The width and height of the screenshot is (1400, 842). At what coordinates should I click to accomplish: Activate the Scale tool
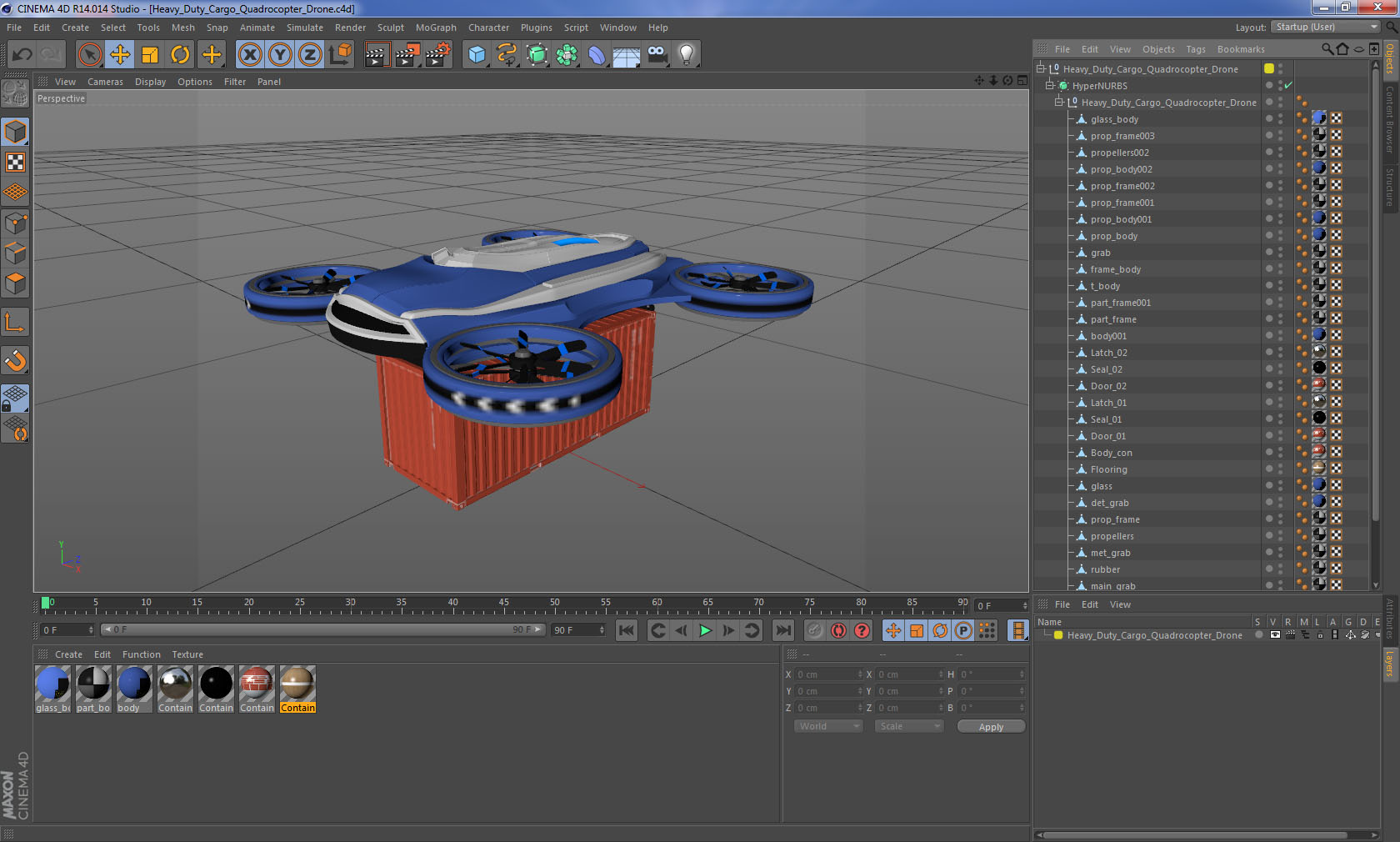[150, 55]
